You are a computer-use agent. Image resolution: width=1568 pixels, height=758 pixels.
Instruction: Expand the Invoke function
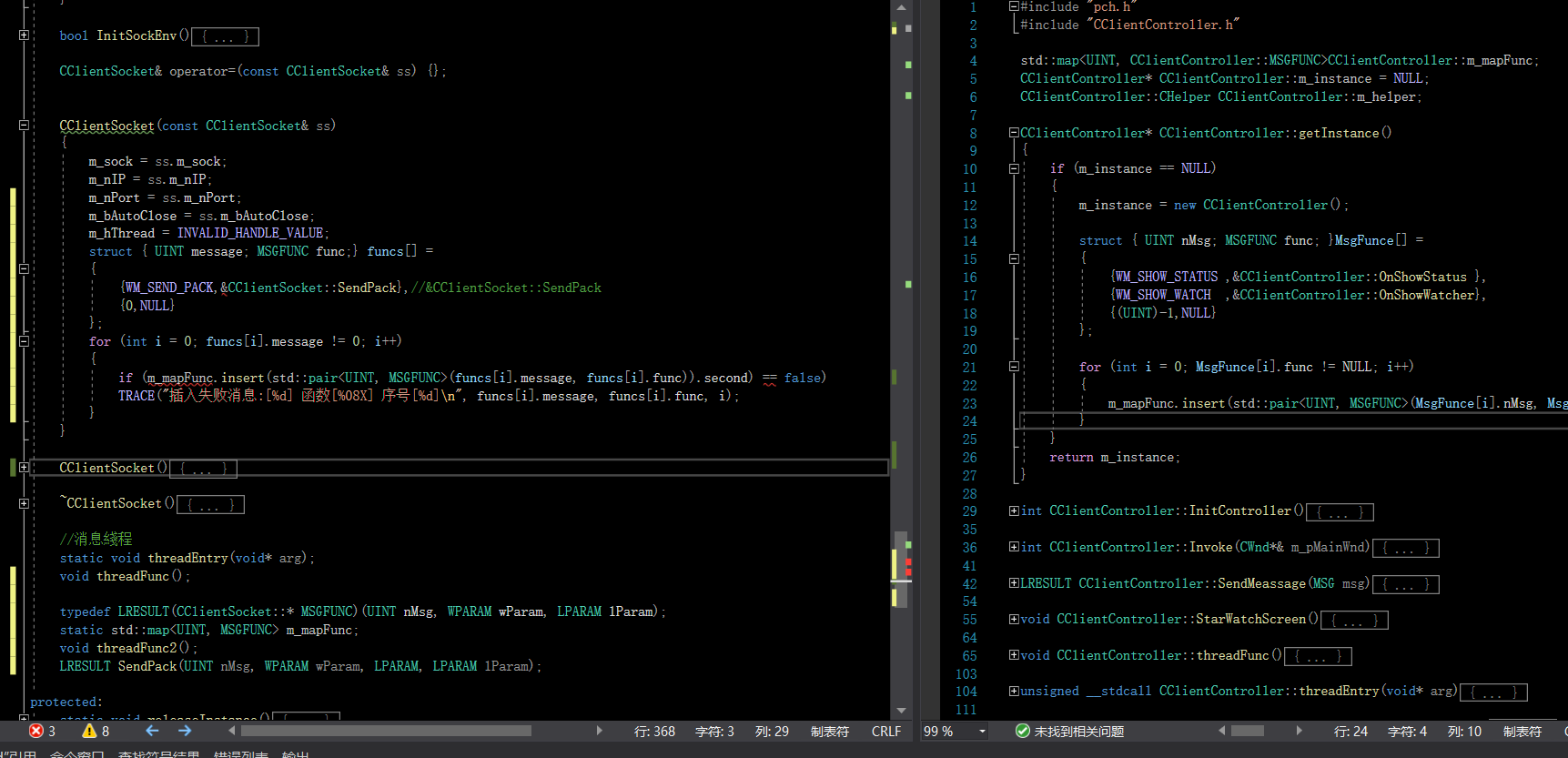tap(1014, 547)
